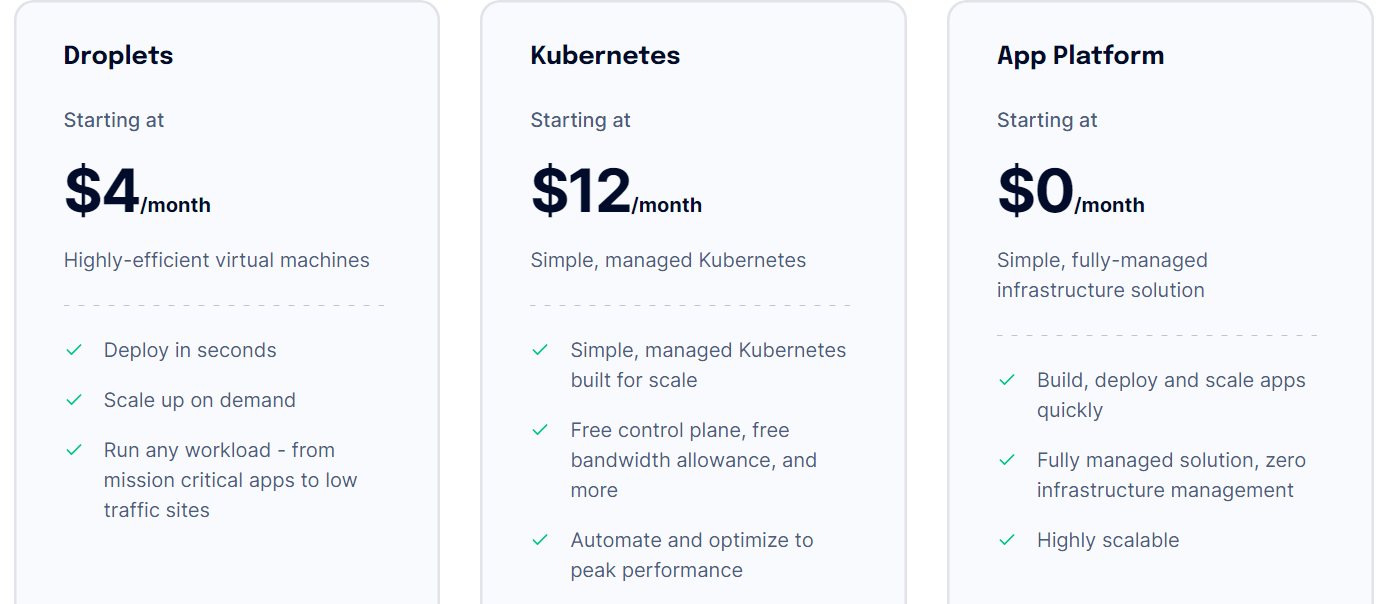
Task: Open the Kubernetes card heading
Action: (x=605, y=55)
